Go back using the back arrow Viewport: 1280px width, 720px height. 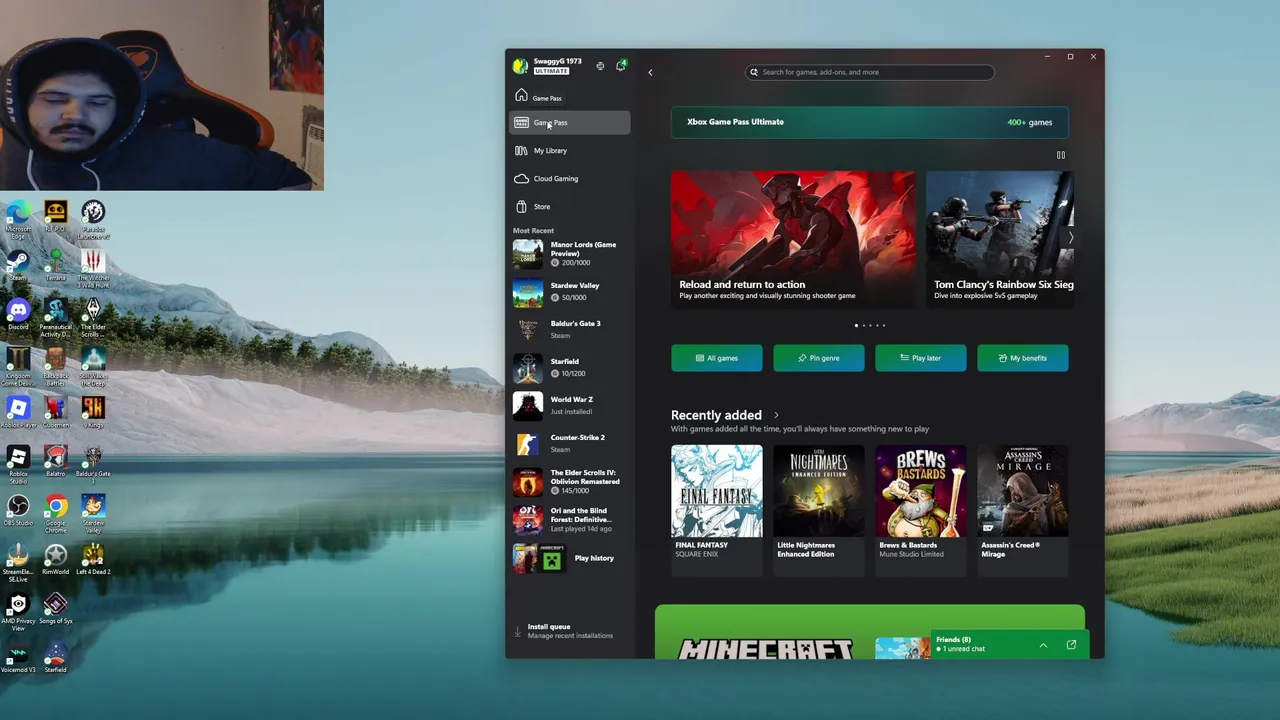click(650, 72)
